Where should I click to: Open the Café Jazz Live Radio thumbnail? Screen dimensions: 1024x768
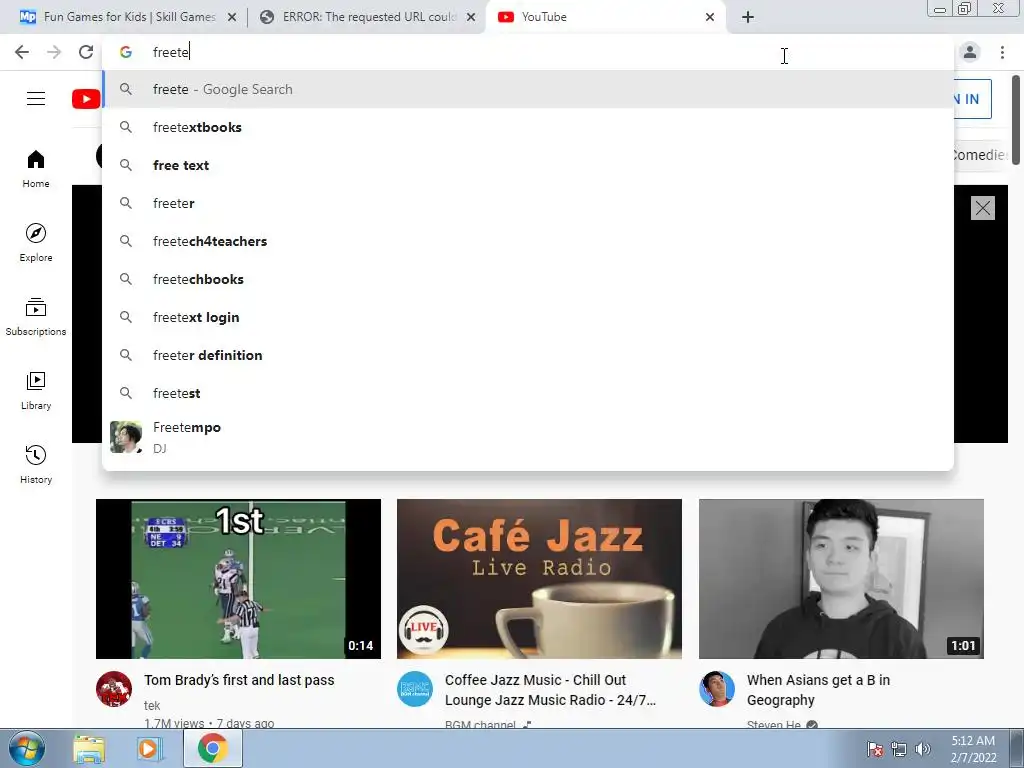point(539,579)
